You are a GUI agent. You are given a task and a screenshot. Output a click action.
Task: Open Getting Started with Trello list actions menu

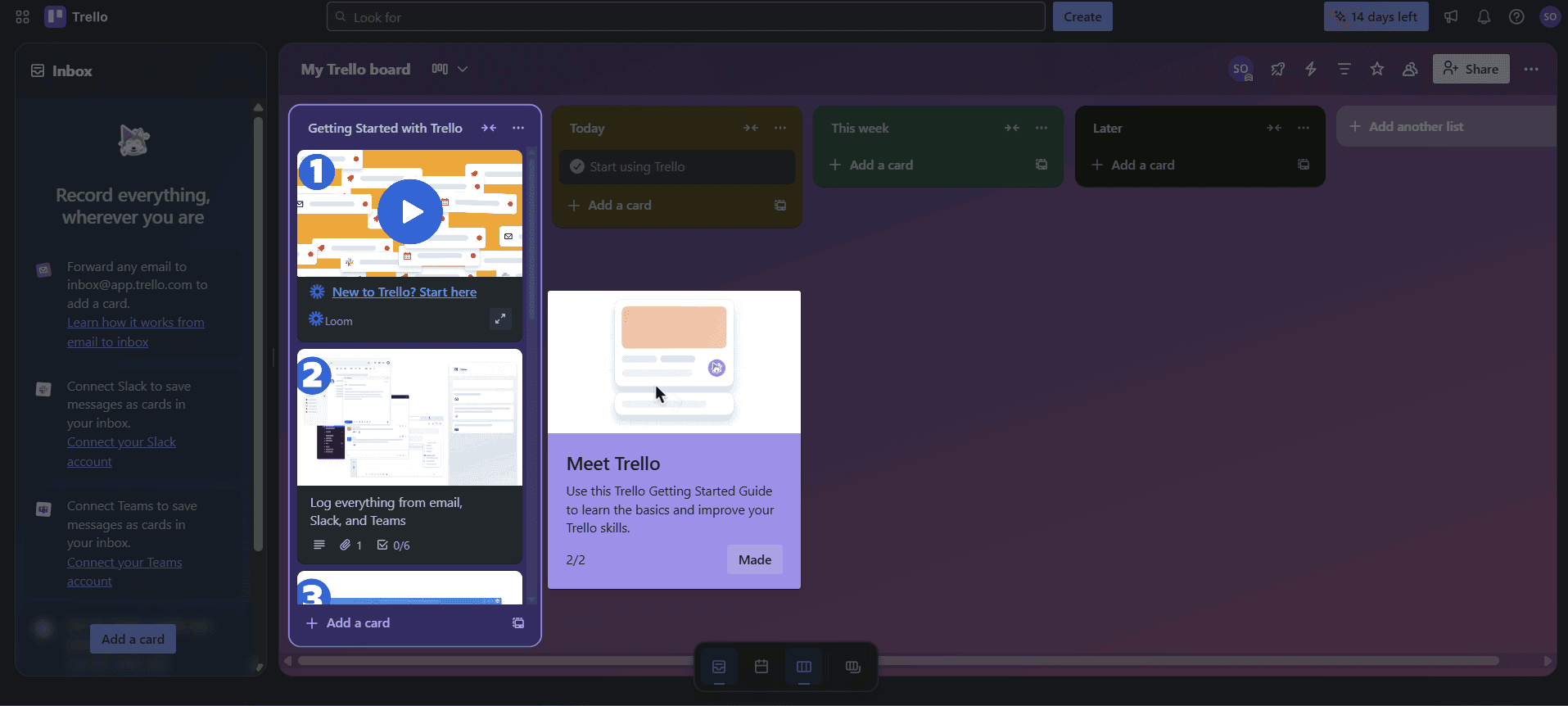point(518,128)
